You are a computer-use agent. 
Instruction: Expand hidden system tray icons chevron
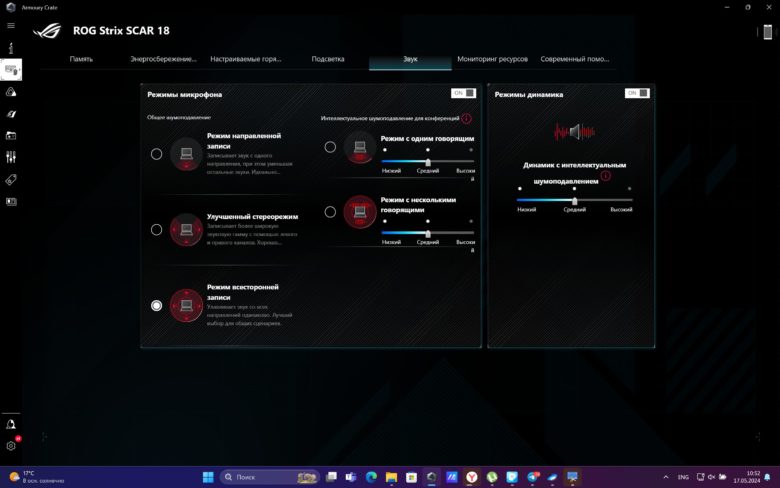tap(666, 477)
